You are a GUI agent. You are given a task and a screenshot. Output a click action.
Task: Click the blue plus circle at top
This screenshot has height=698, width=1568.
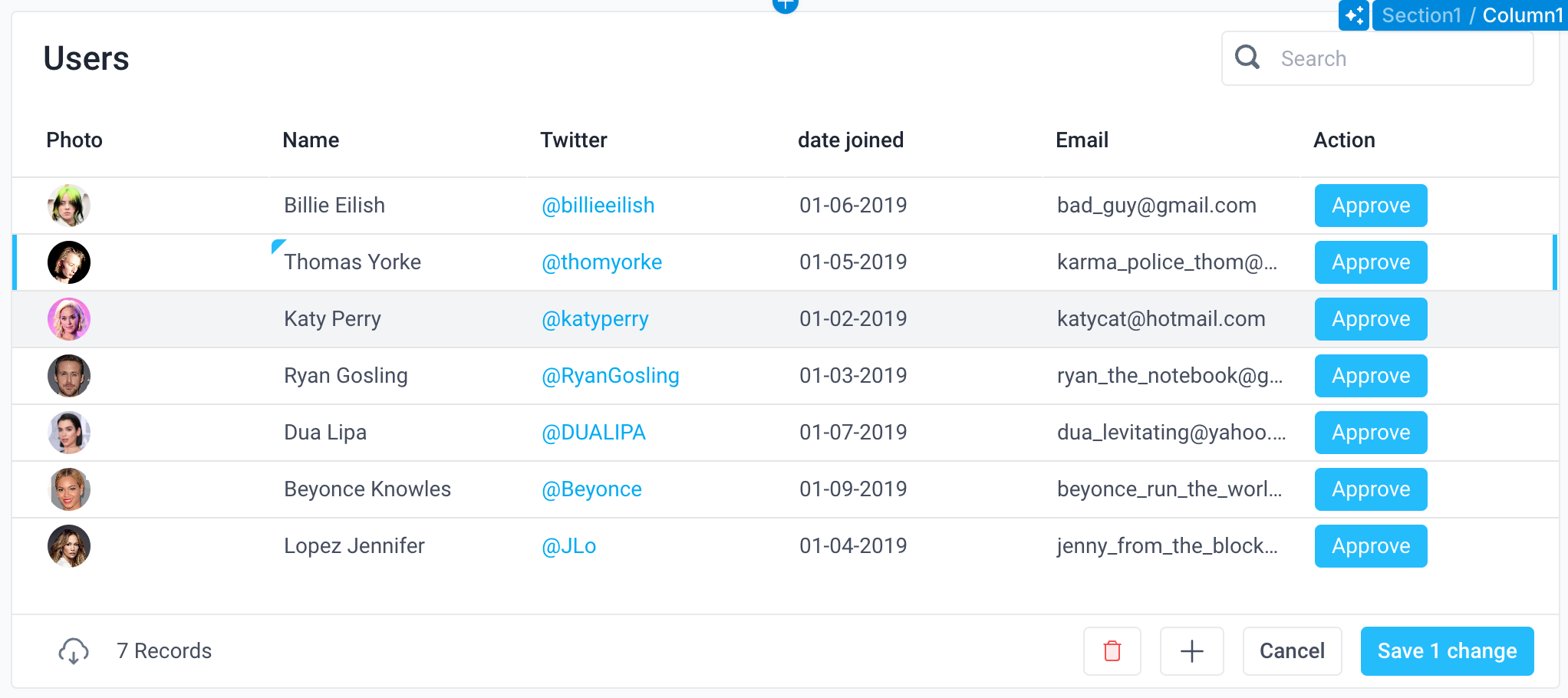click(x=785, y=5)
